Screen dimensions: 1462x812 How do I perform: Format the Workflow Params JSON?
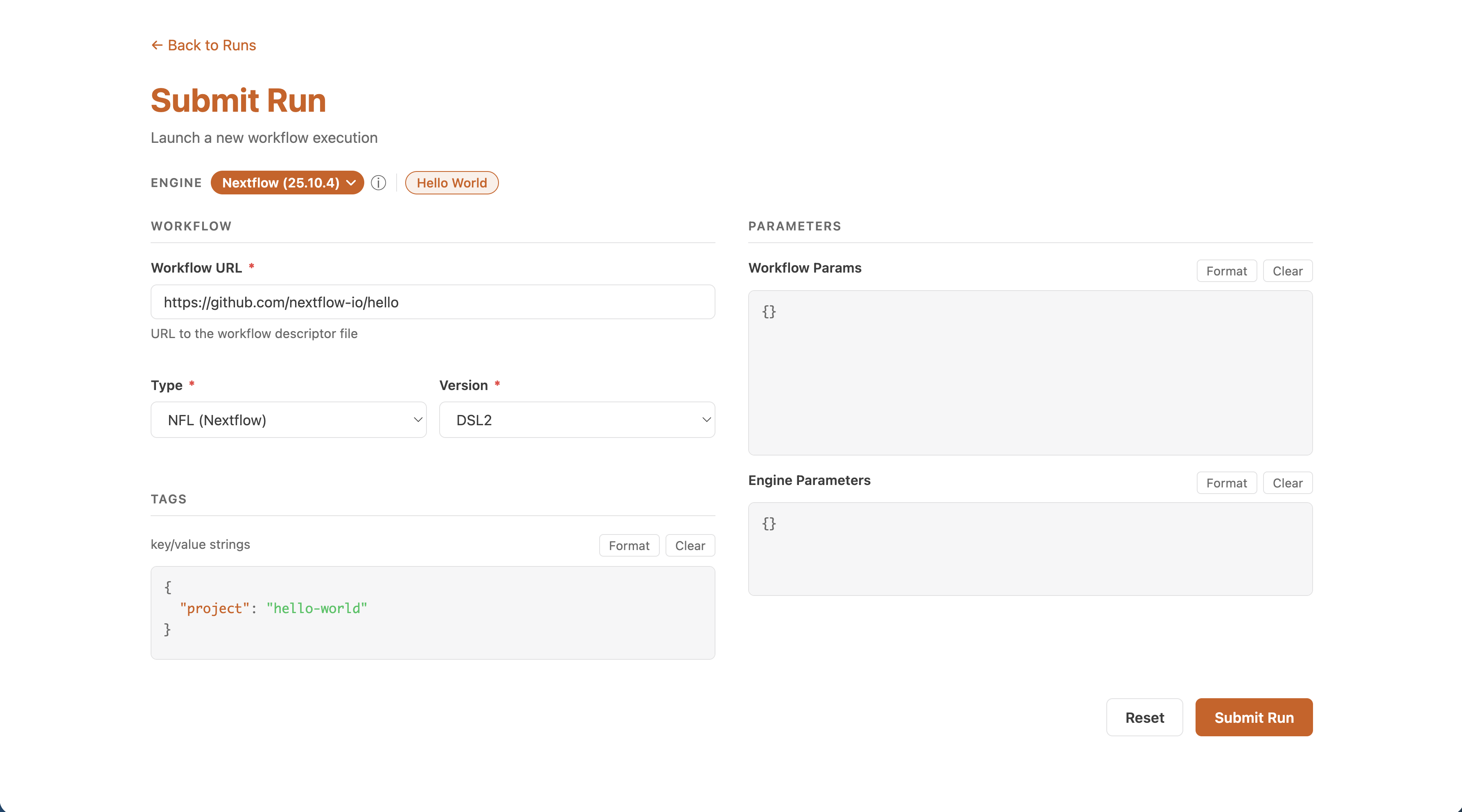point(1226,271)
